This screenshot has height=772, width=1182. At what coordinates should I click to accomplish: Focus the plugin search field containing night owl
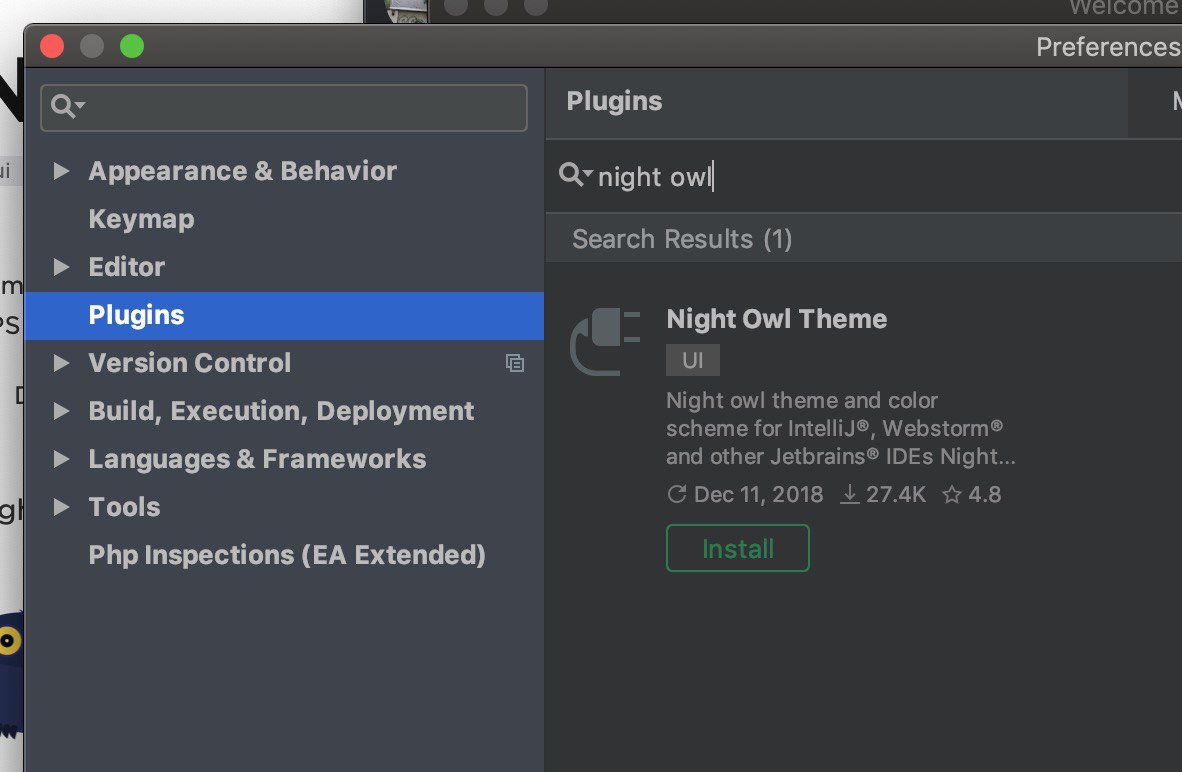tap(864, 176)
